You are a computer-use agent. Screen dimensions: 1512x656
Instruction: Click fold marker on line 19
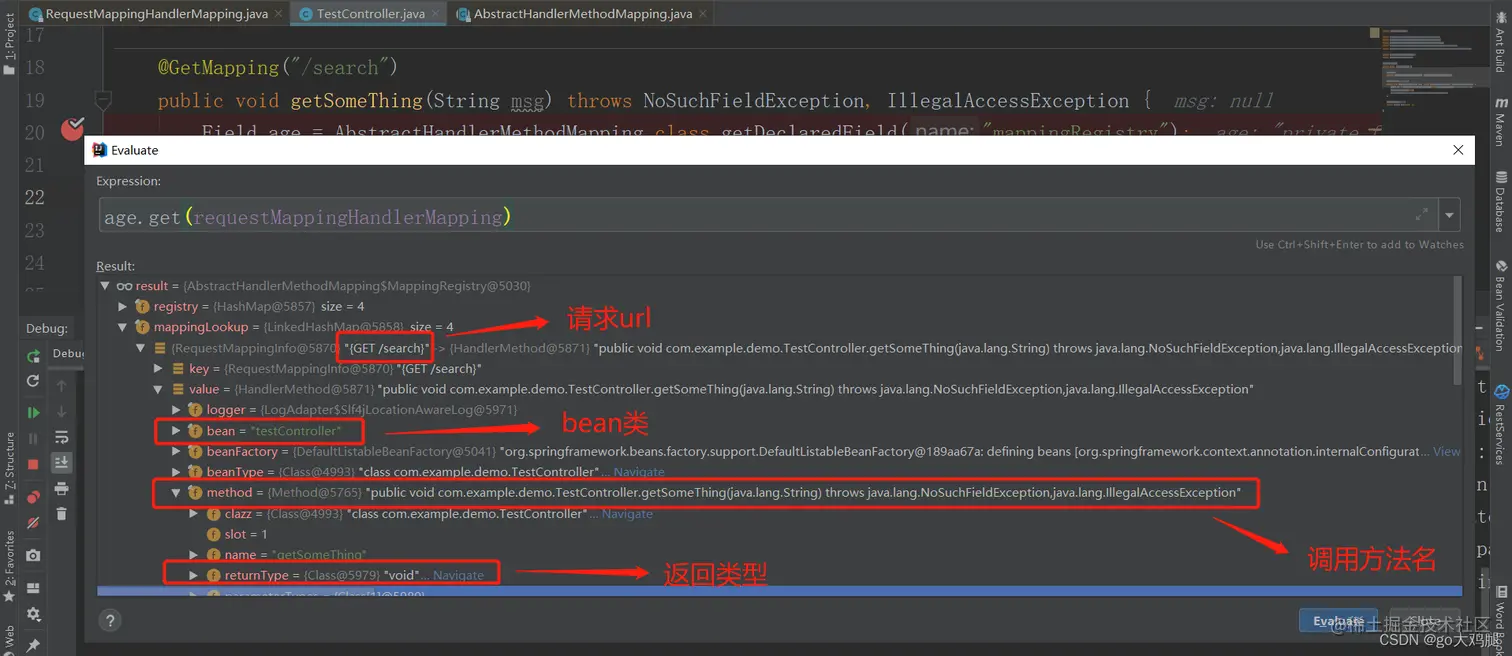[103, 100]
